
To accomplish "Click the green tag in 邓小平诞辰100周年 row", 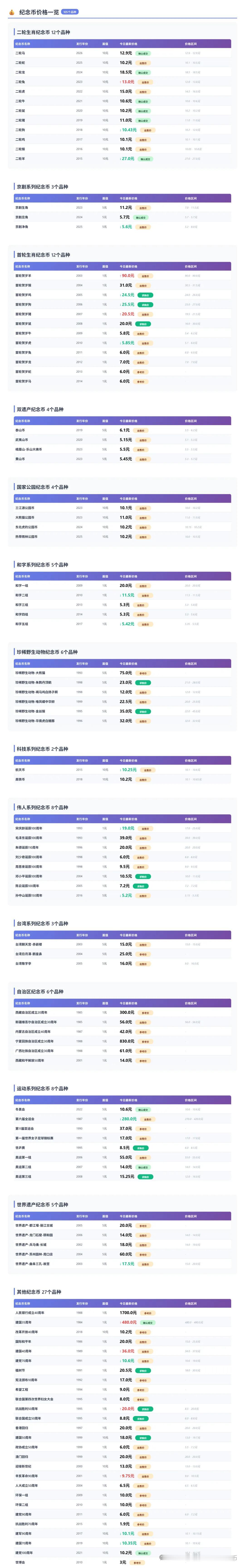I will click(143, 877).
